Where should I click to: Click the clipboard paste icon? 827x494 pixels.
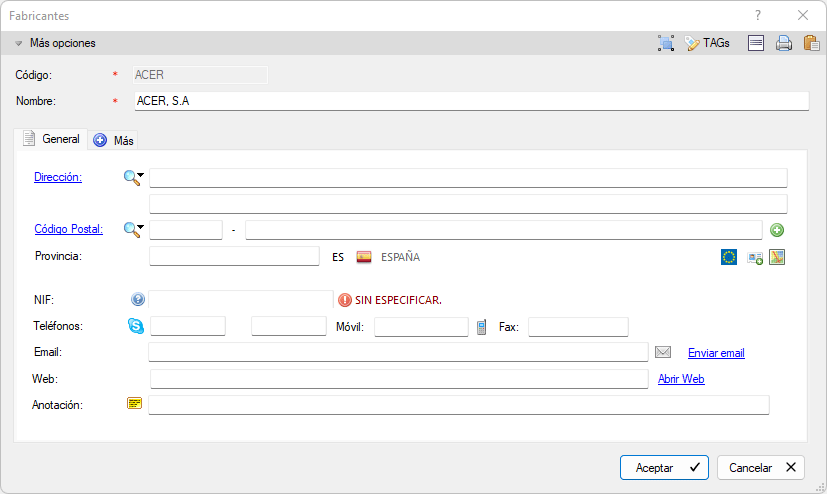(811, 43)
